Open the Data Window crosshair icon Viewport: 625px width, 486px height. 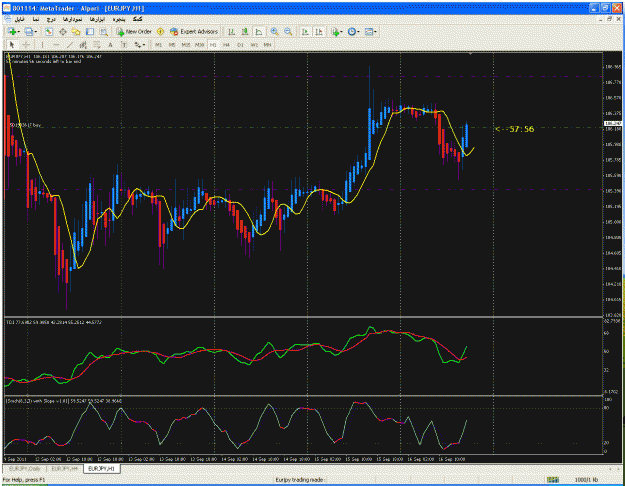63,31
